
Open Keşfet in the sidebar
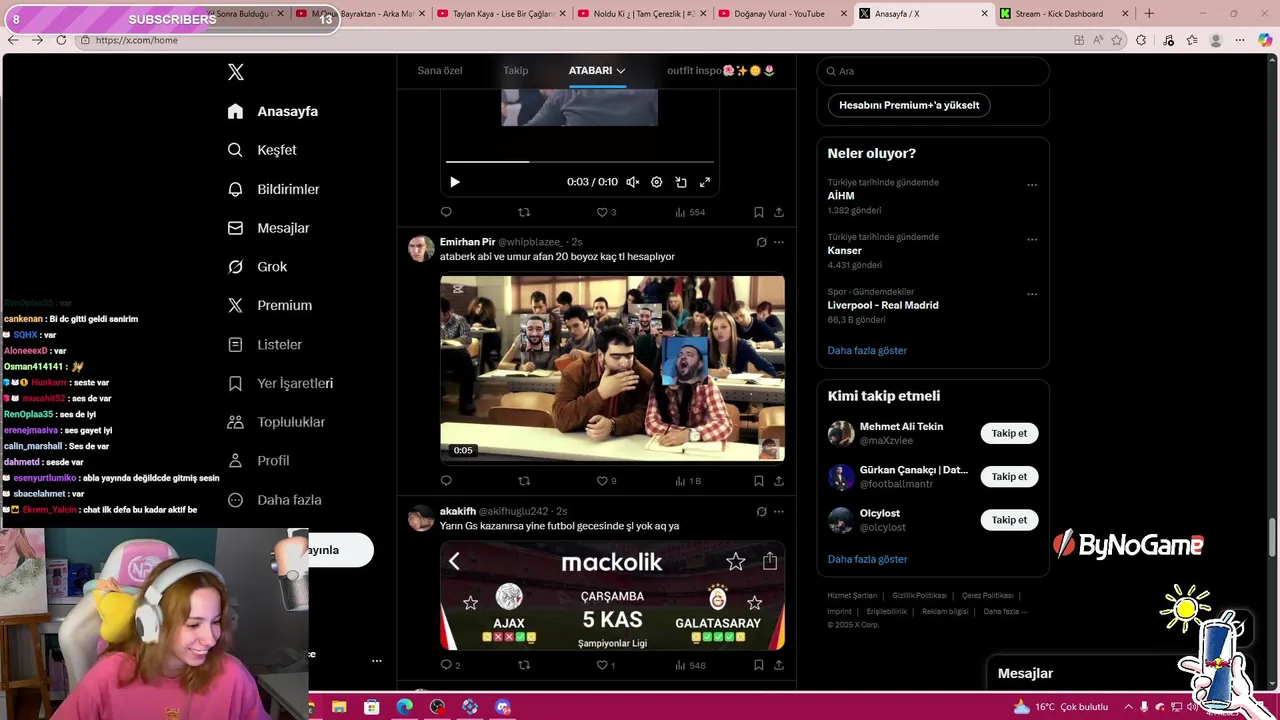(262, 150)
